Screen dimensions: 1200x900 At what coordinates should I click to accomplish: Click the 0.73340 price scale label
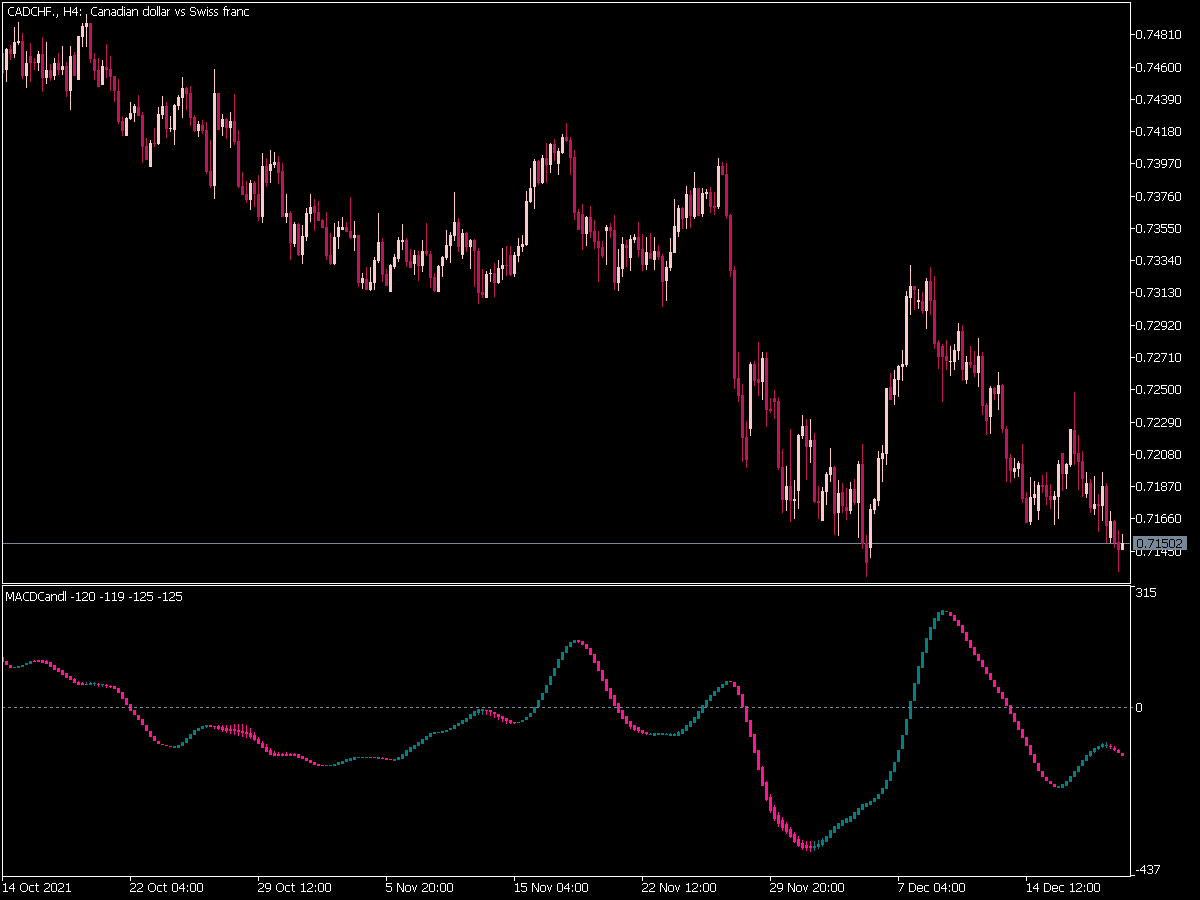tap(1157, 260)
